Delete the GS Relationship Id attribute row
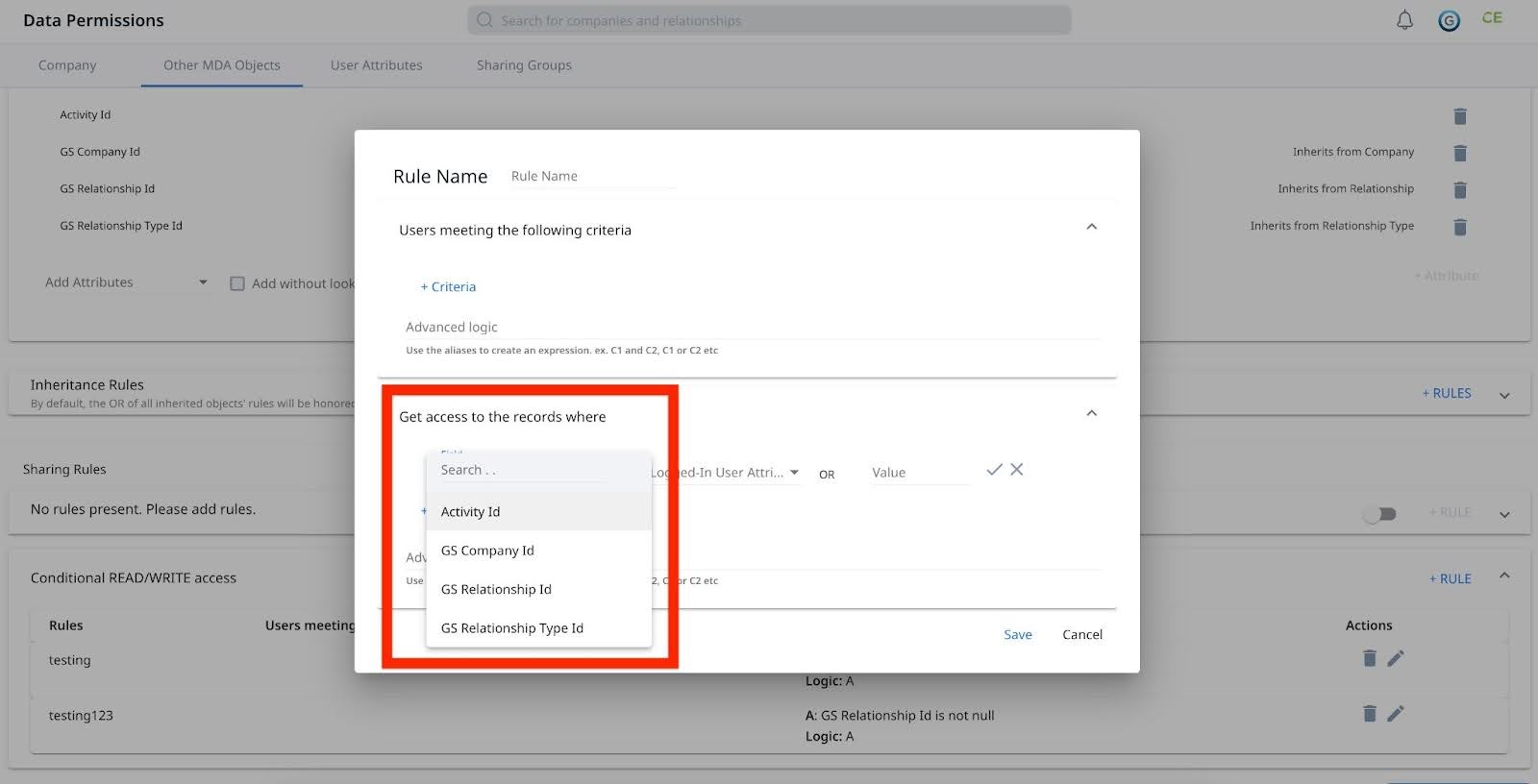1538x784 pixels. coord(1460,190)
